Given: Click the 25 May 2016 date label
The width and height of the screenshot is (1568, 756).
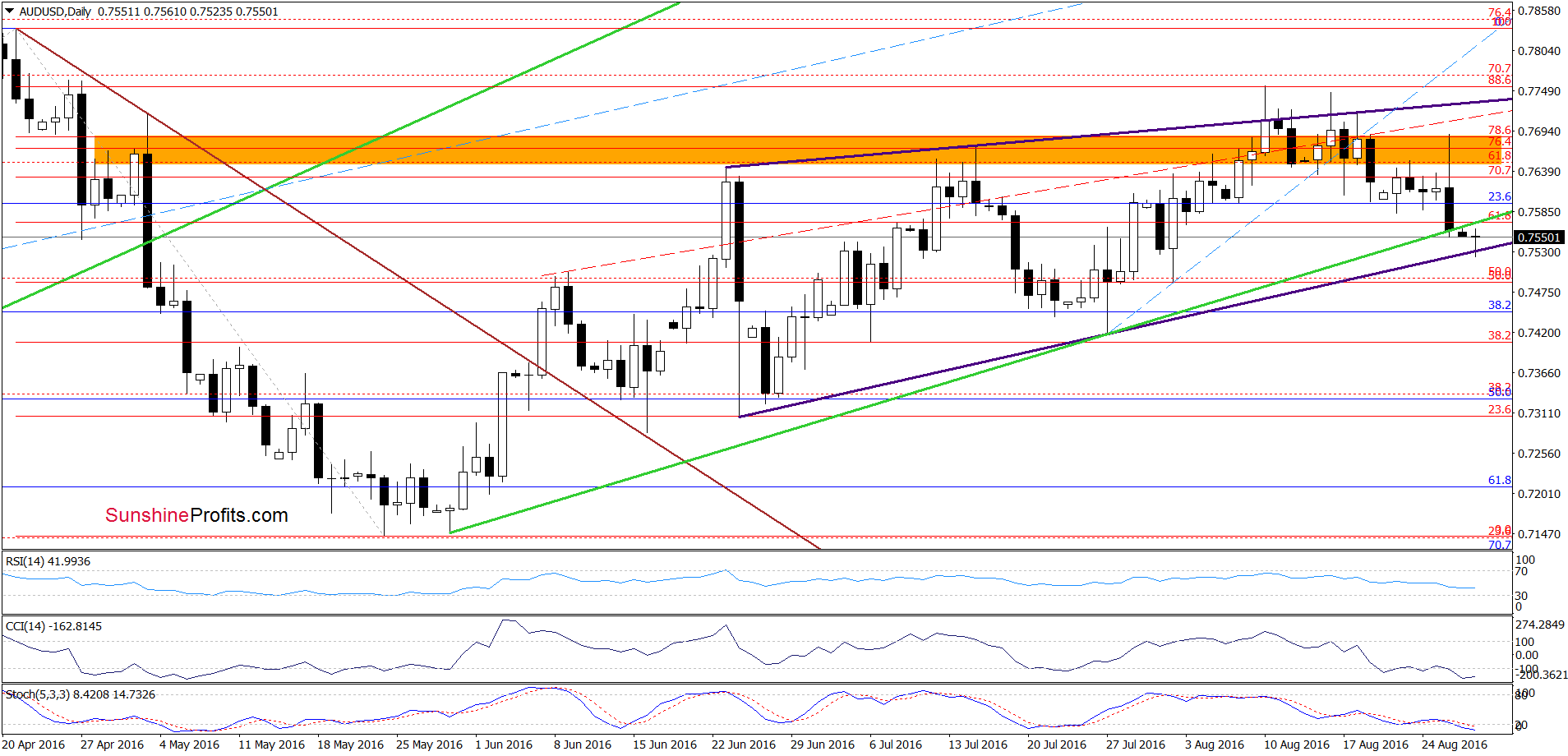Looking at the screenshot, I should [x=429, y=744].
